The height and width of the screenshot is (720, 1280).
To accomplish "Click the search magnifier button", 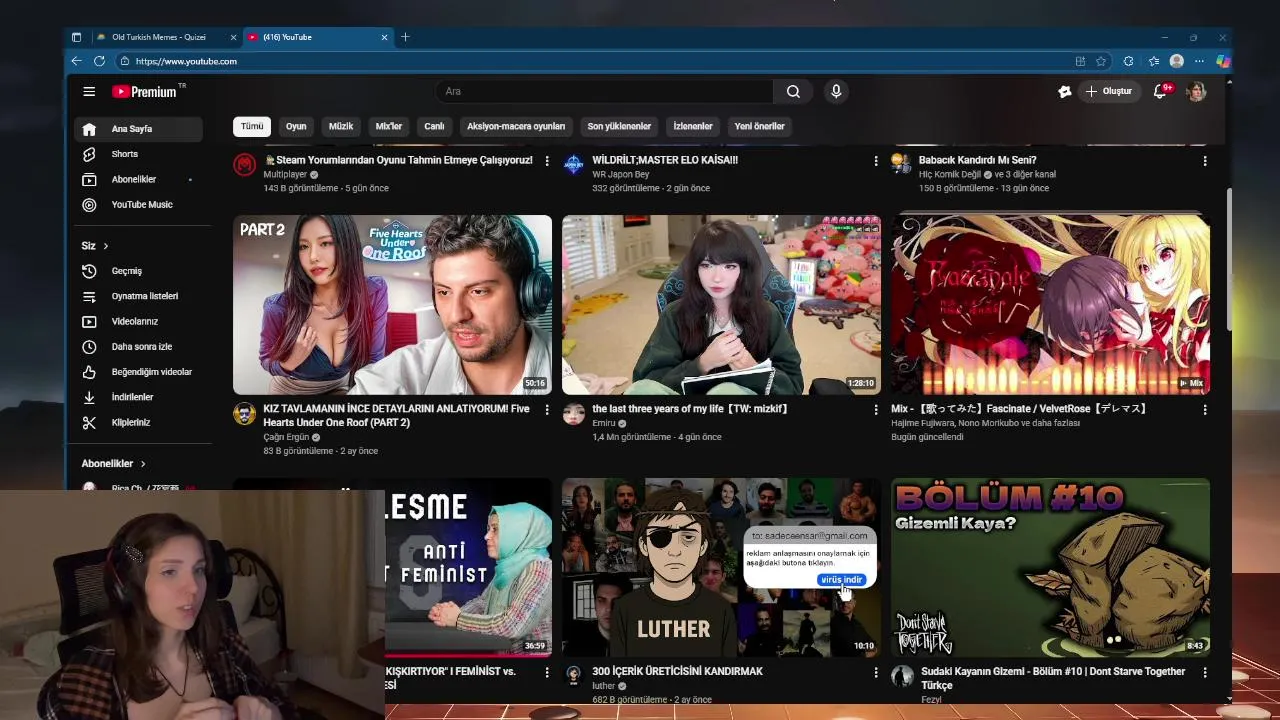I will (x=793, y=91).
